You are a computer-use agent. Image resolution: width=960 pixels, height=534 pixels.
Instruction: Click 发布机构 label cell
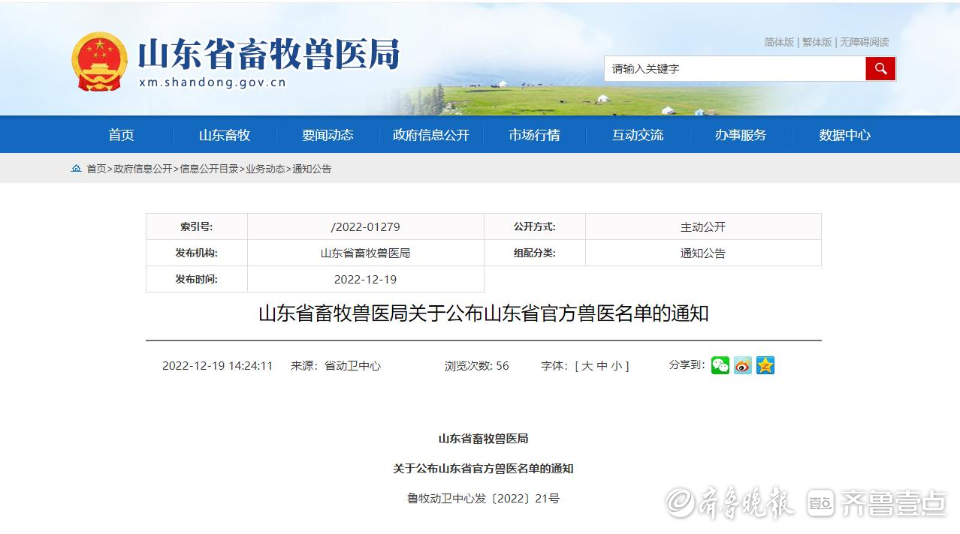coord(197,253)
